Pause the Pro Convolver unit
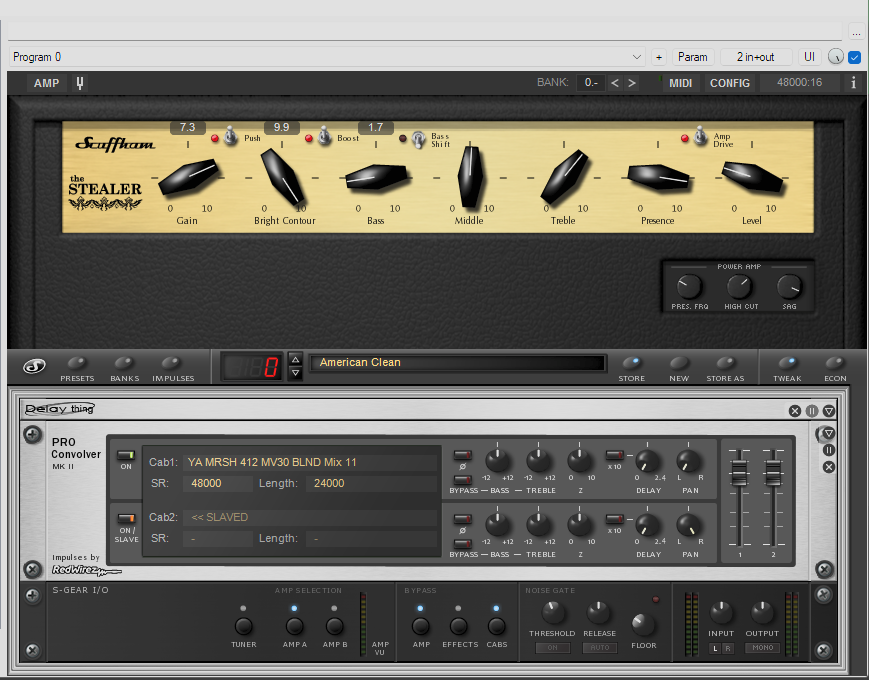This screenshot has height=680, width=869. [x=829, y=450]
